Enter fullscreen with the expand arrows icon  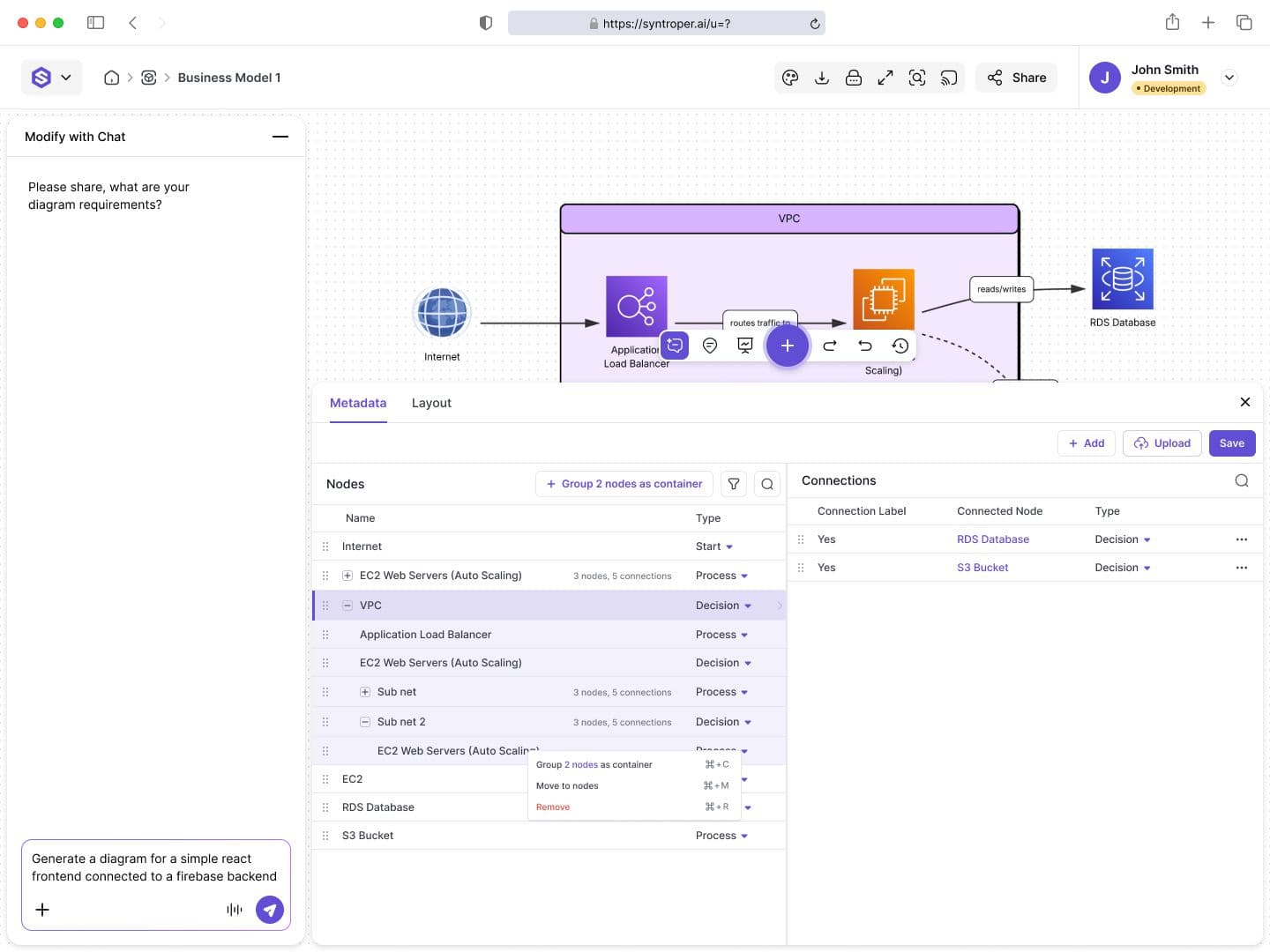[885, 78]
